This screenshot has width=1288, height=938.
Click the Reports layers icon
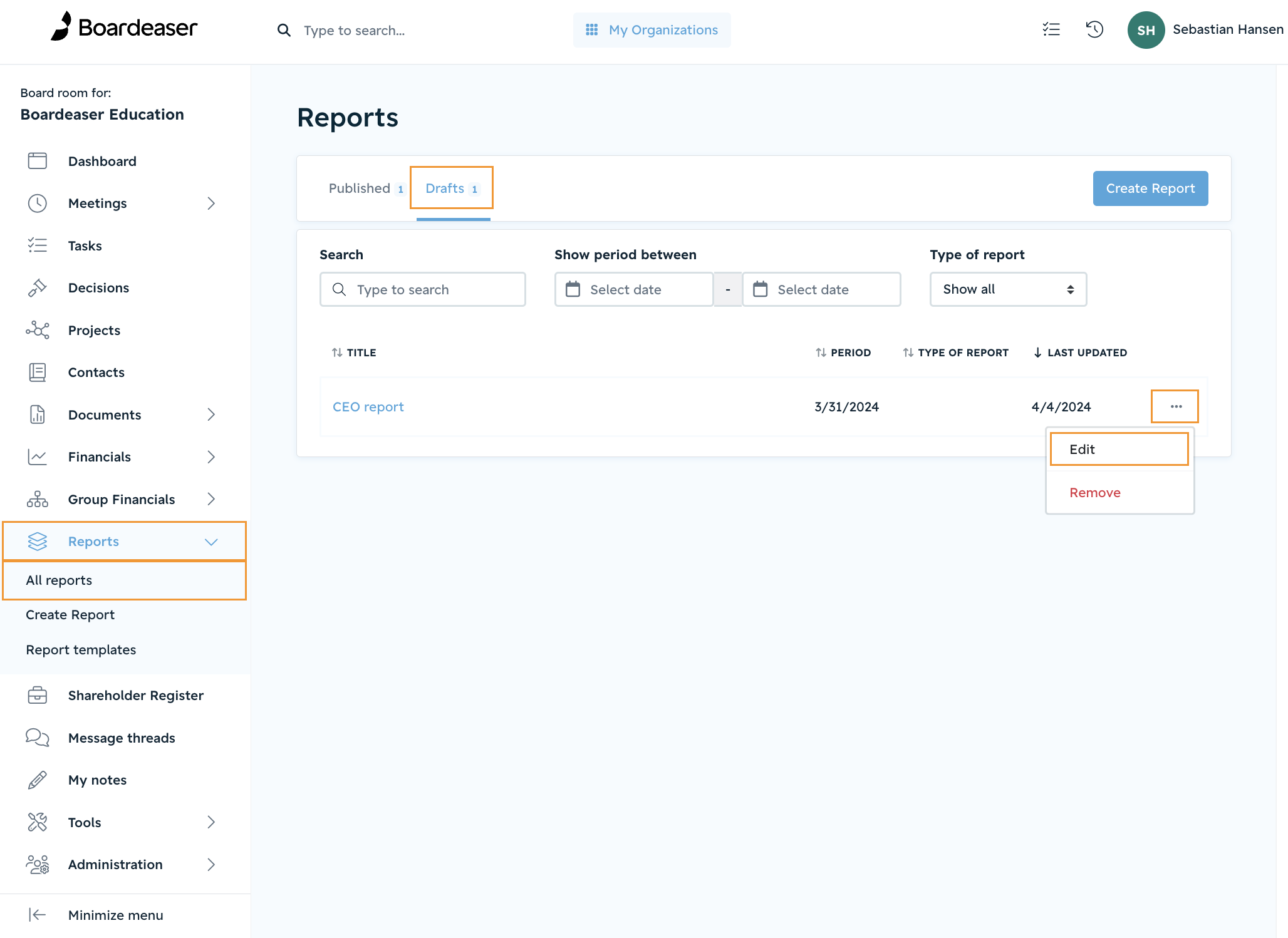click(x=38, y=541)
